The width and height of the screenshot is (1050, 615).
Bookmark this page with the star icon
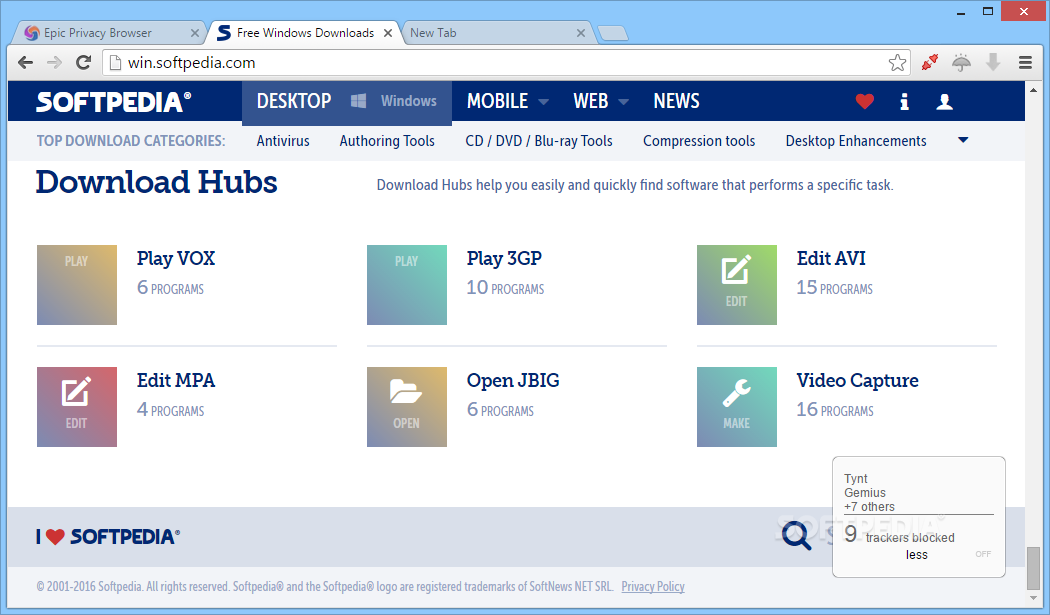(x=897, y=62)
